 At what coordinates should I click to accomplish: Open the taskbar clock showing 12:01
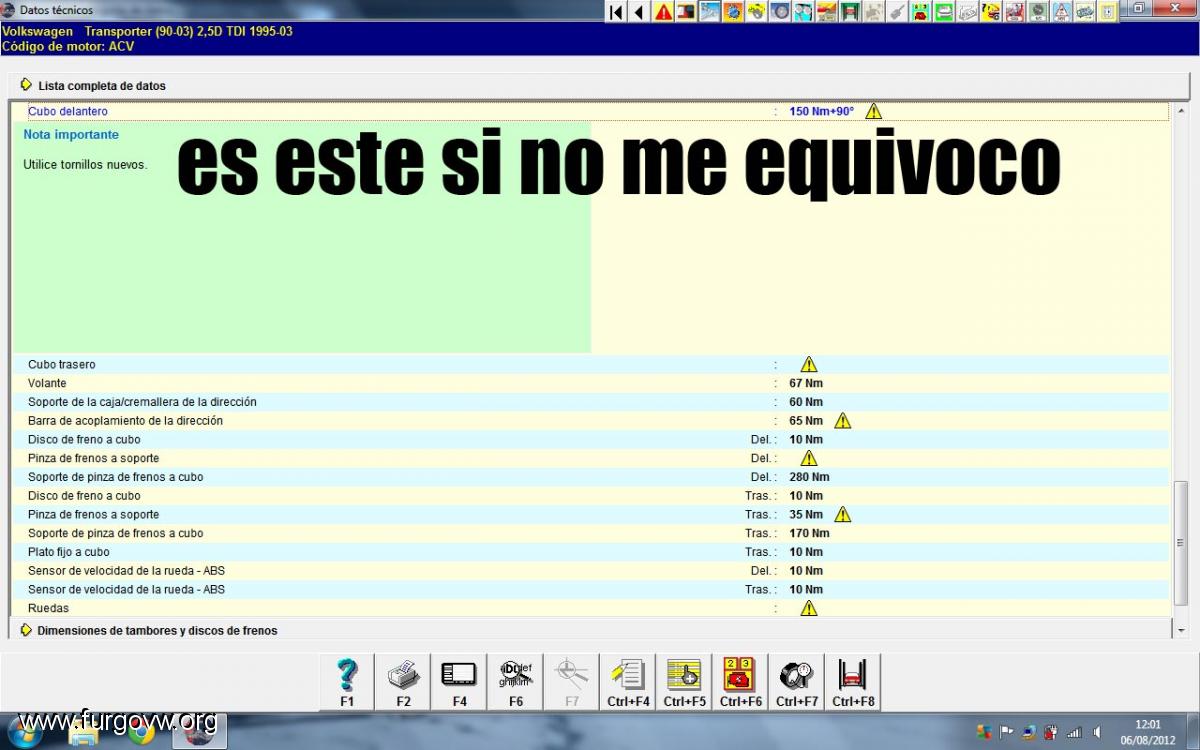click(x=1149, y=731)
